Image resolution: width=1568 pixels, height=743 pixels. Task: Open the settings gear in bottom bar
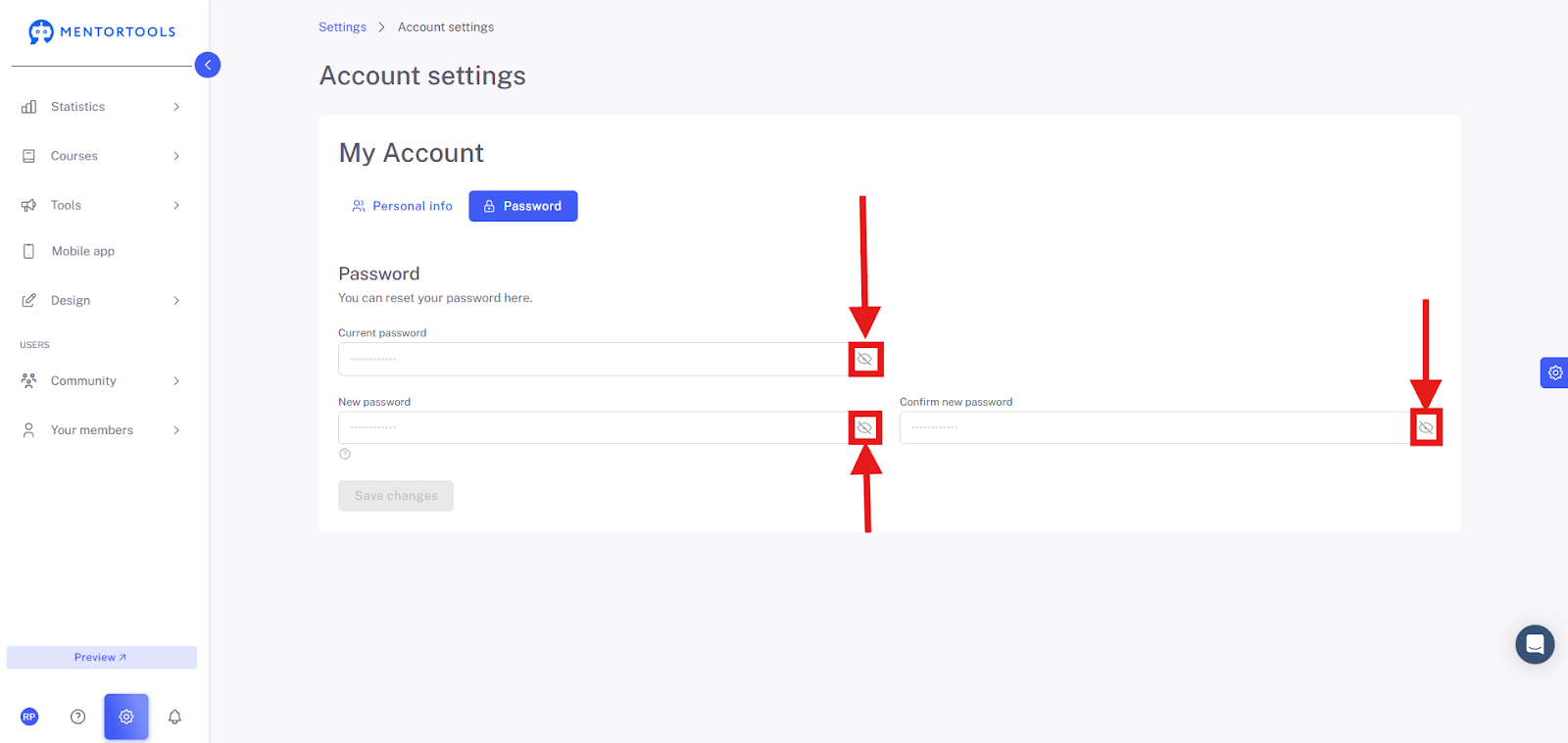126,717
